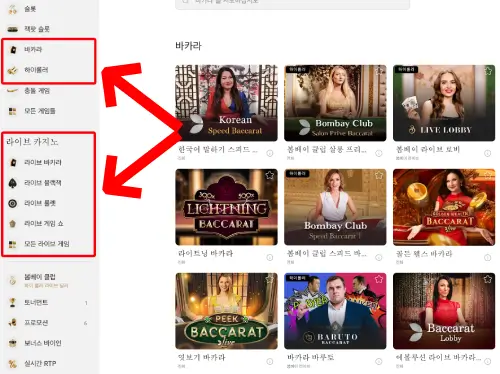Viewport: 500px width, 374px height.
Task: Focus the game search field
Action: pos(292,3)
